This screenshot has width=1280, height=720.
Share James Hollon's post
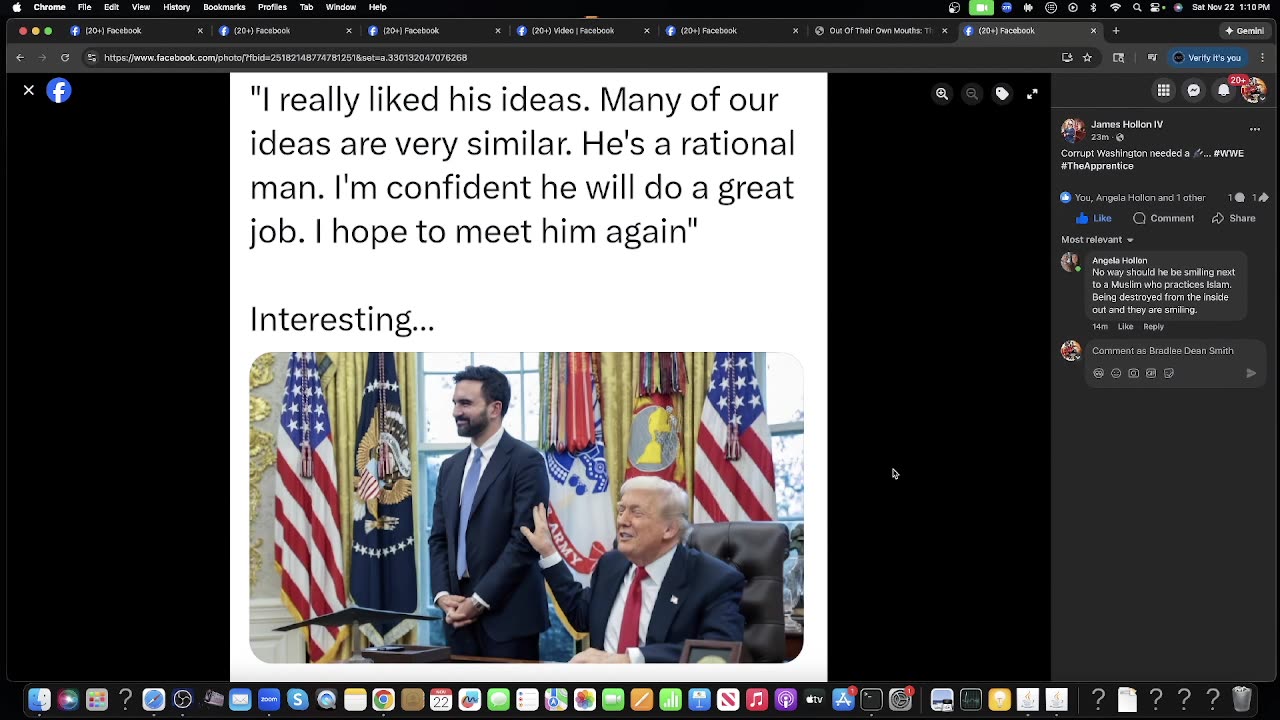pos(1234,218)
